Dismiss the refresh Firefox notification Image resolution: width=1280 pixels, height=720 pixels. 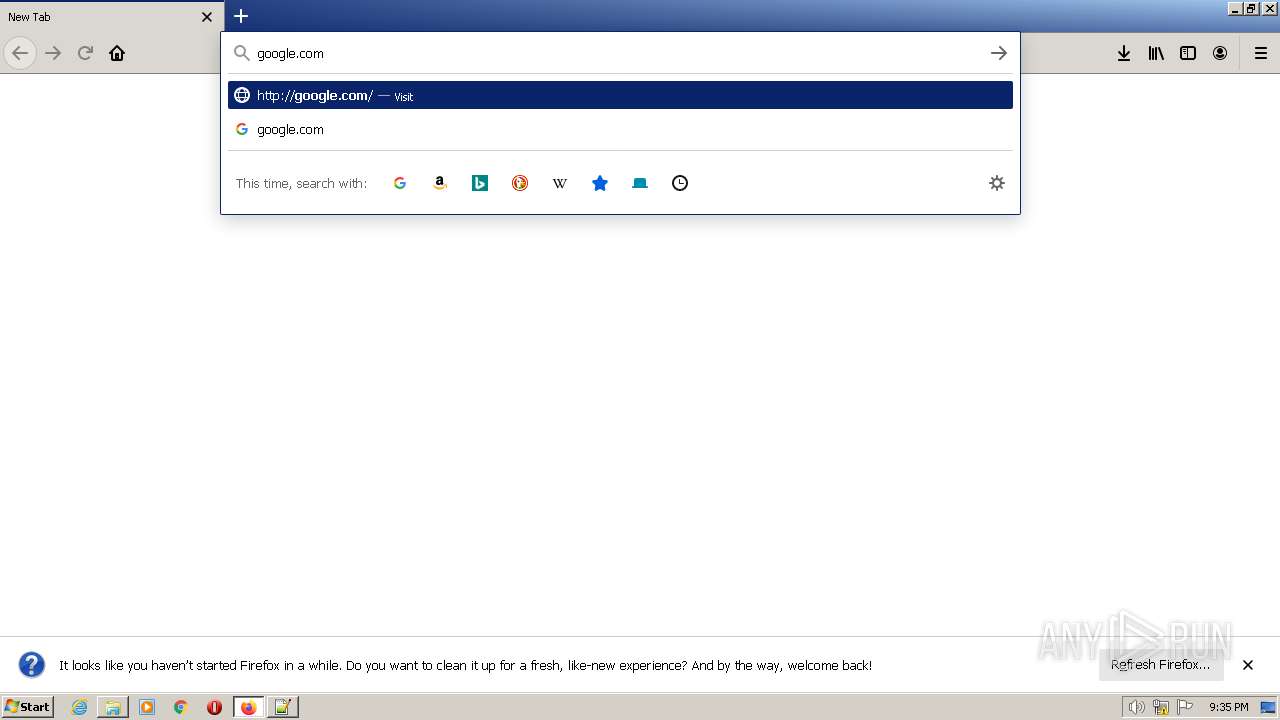point(1248,665)
